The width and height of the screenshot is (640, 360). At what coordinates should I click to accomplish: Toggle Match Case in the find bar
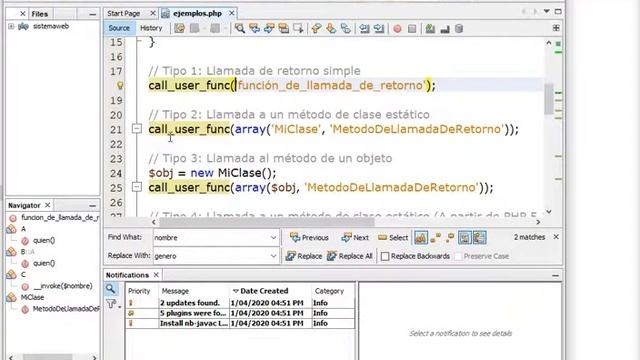(x=420, y=238)
